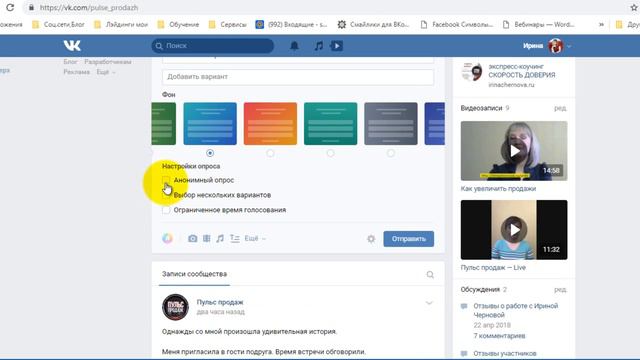640x360 pixels.
Task: Show more bookmarks with the » chevron
Action: coord(601,24)
